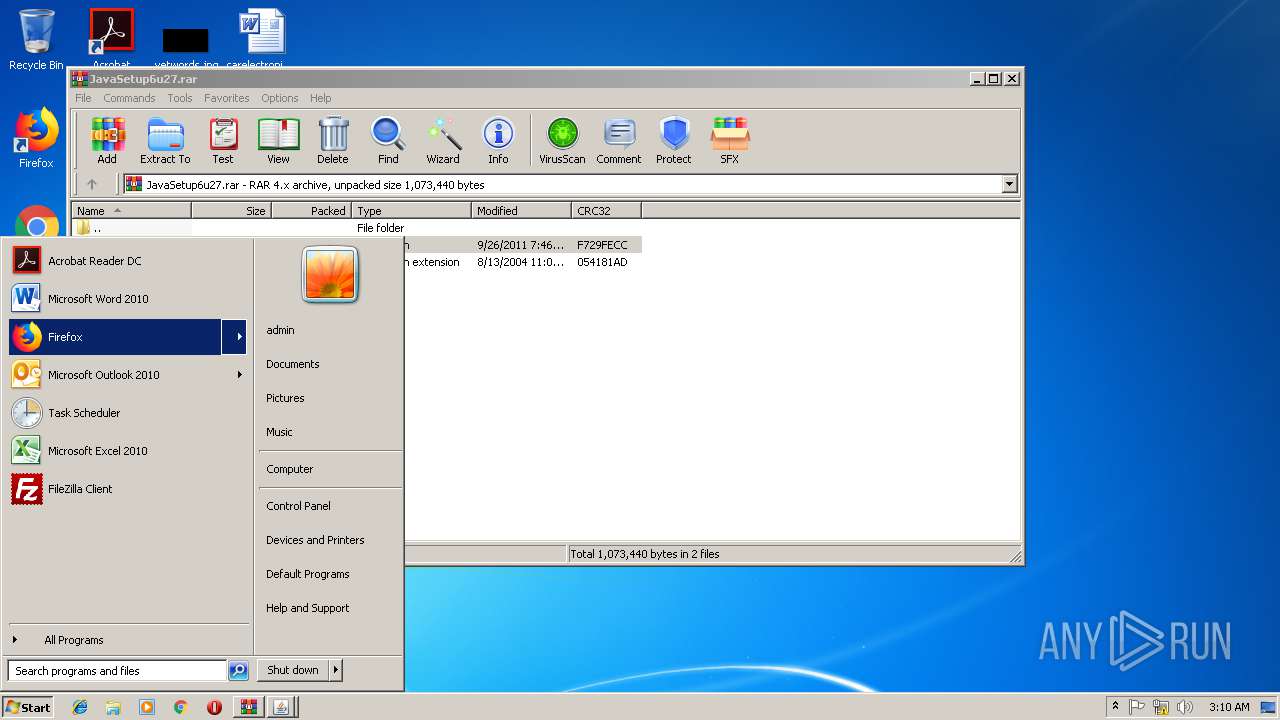Click the Delete trash can icon
This screenshot has height=720, width=1280.
coord(333,140)
